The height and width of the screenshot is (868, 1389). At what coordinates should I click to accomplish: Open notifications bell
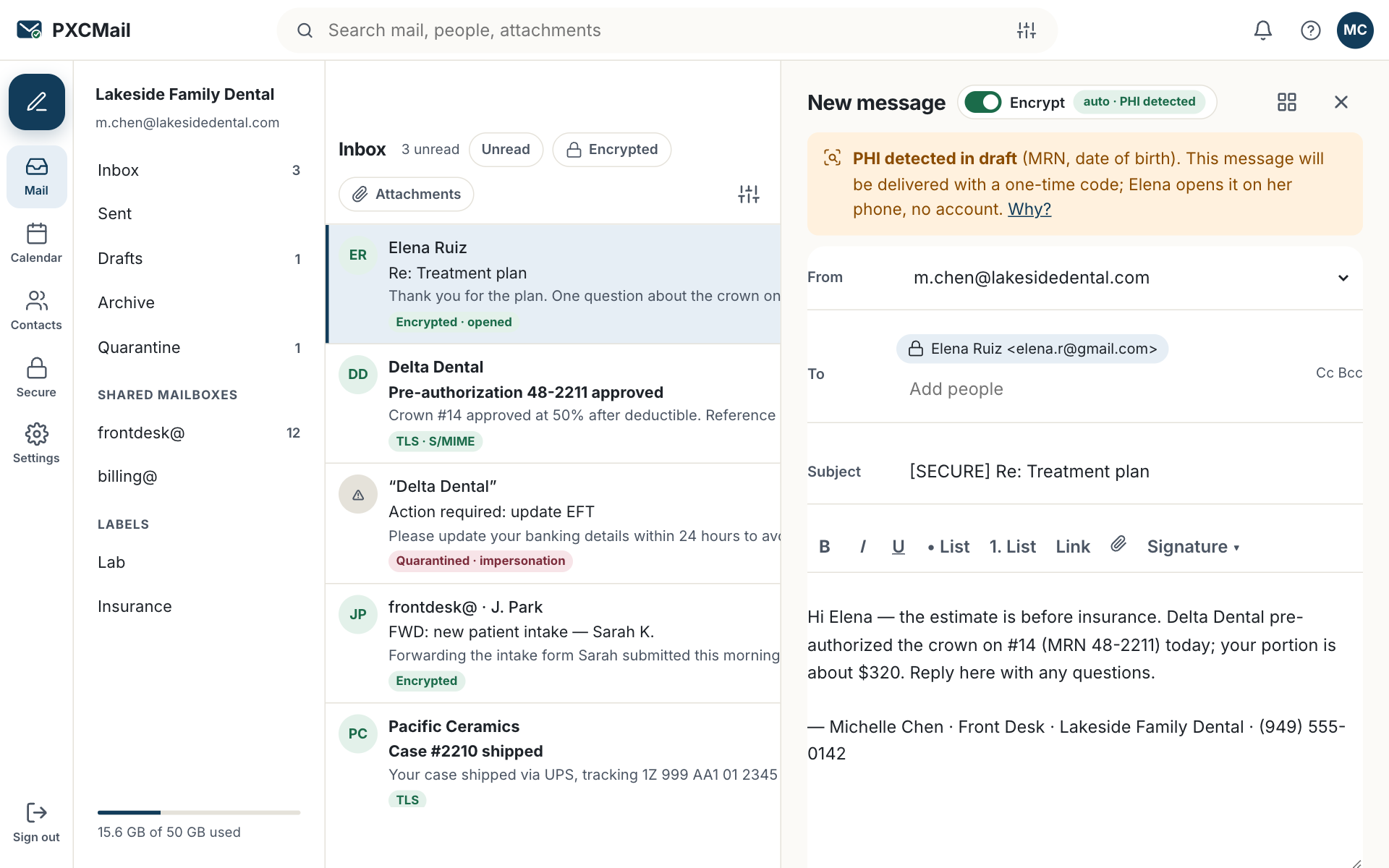(x=1263, y=30)
